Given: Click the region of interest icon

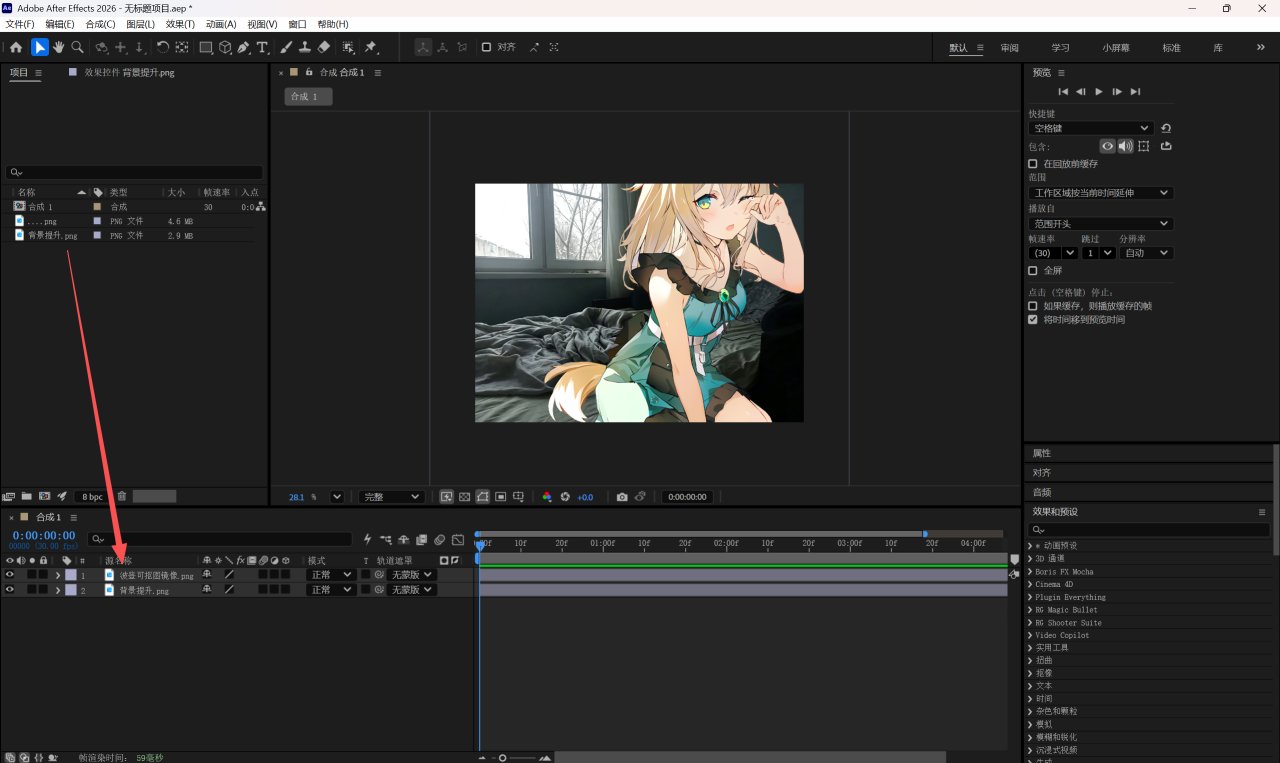Looking at the screenshot, I should (x=501, y=497).
